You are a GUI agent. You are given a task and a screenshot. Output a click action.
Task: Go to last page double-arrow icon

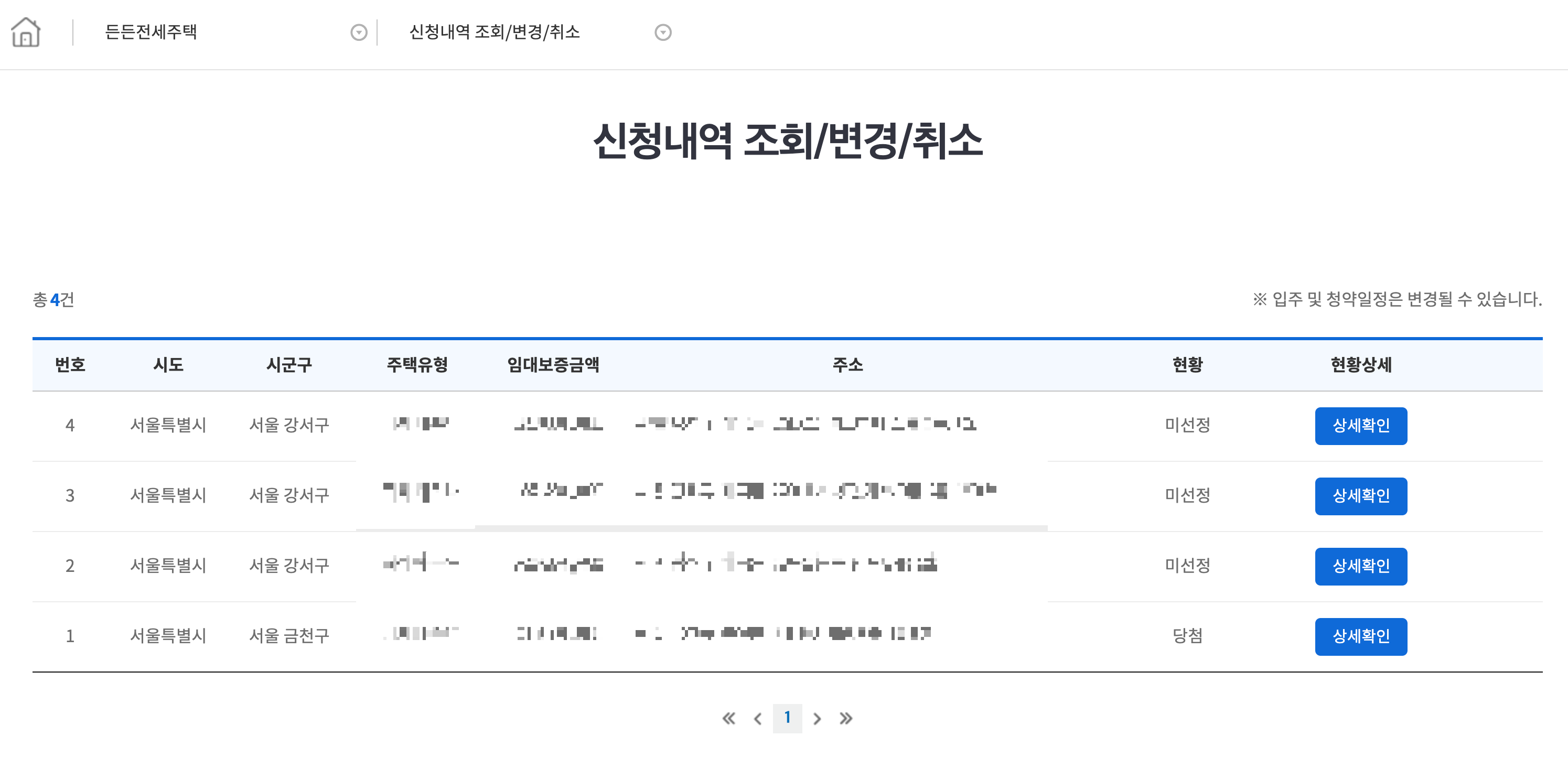click(845, 719)
